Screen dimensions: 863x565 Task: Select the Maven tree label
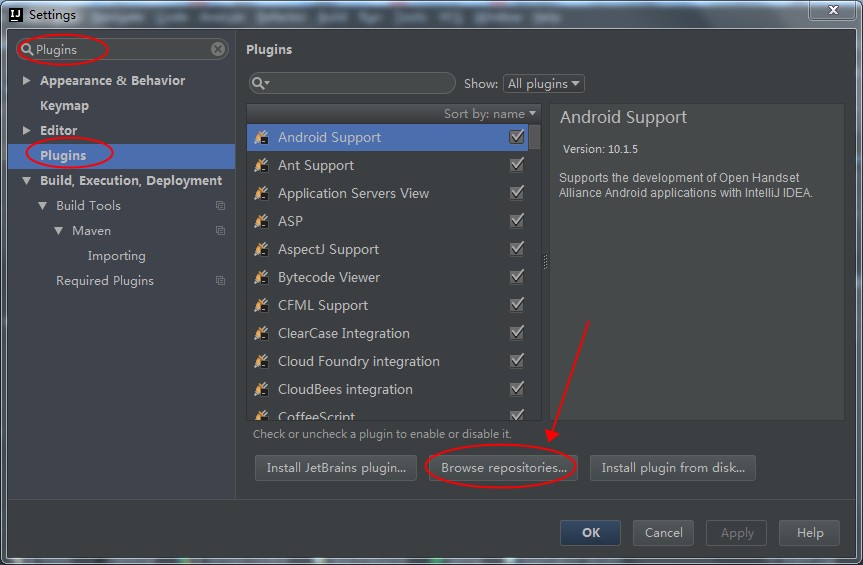(91, 231)
